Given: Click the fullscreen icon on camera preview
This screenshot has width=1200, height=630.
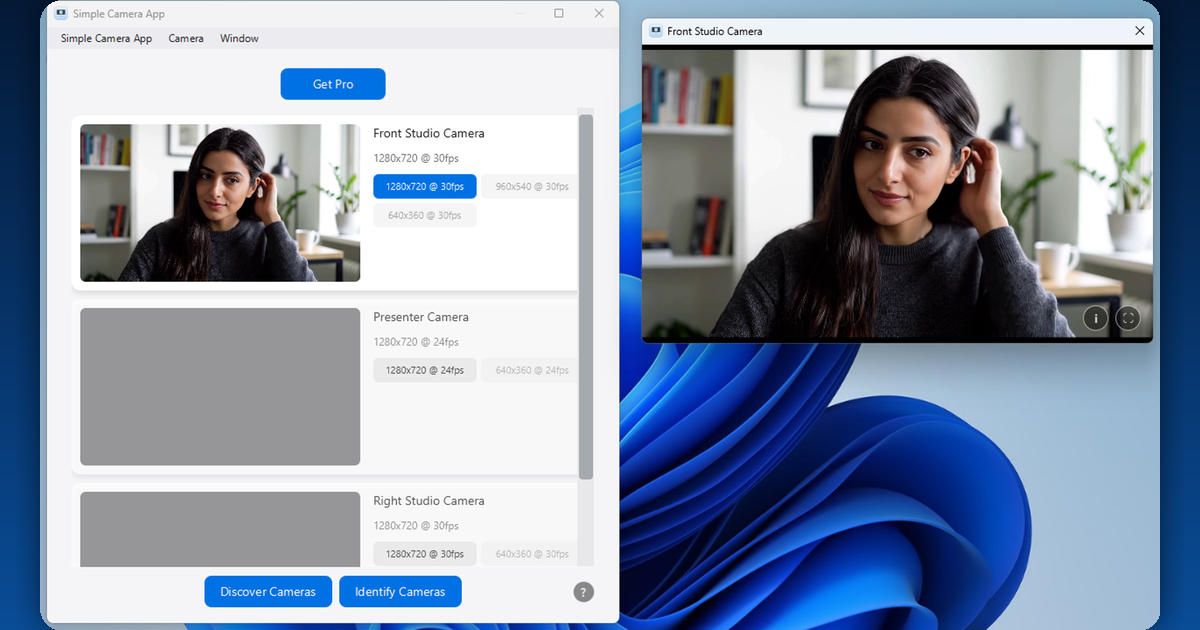Looking at the screenshot, I should click(1128, 318).
